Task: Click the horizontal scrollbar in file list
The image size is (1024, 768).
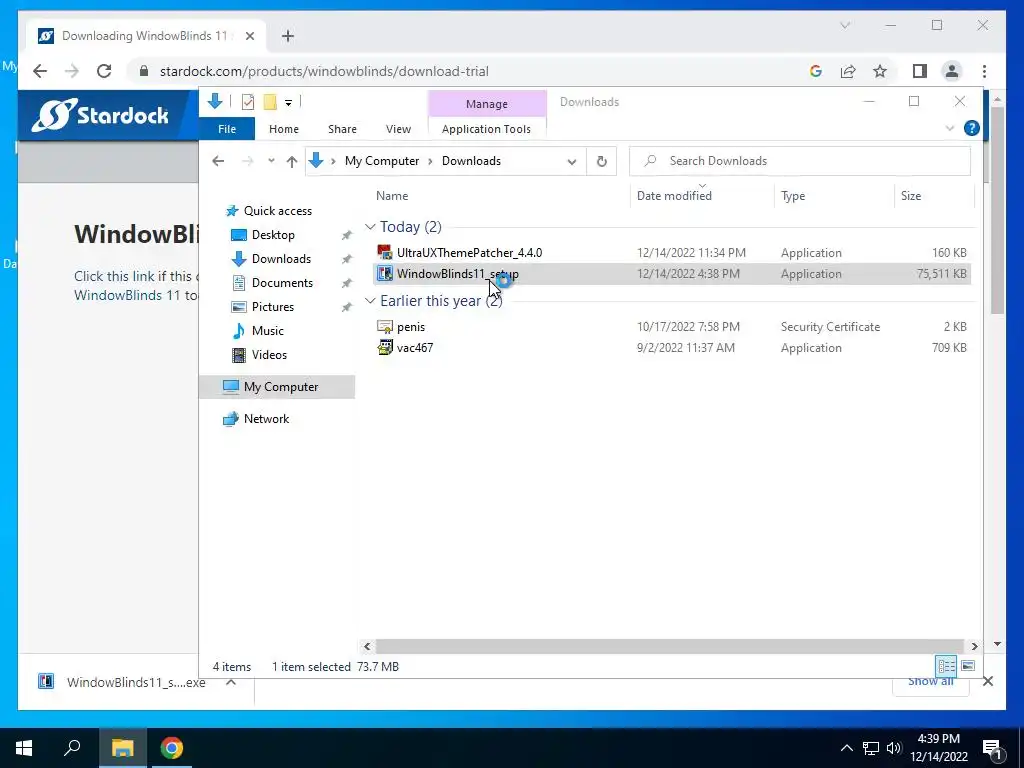Action: pos(669,646)
